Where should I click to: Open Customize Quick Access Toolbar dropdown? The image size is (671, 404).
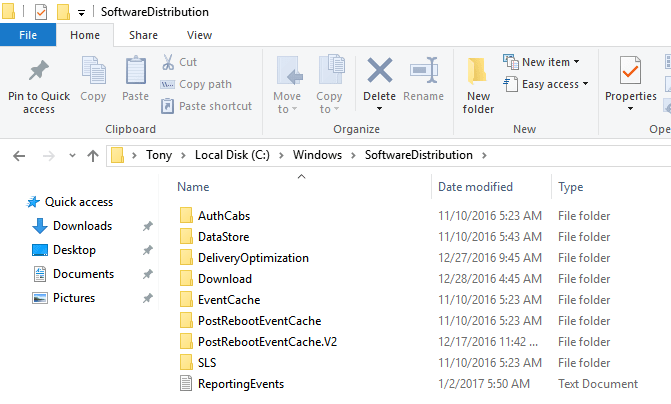[81, 13]
